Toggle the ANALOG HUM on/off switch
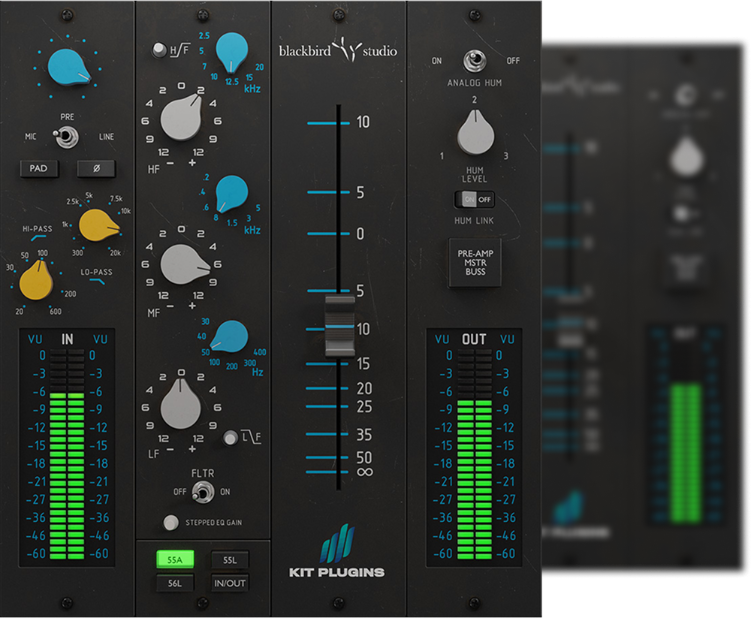Image resolution: width=751 pixels, height=618 pixels. click(x=474, y=61)
